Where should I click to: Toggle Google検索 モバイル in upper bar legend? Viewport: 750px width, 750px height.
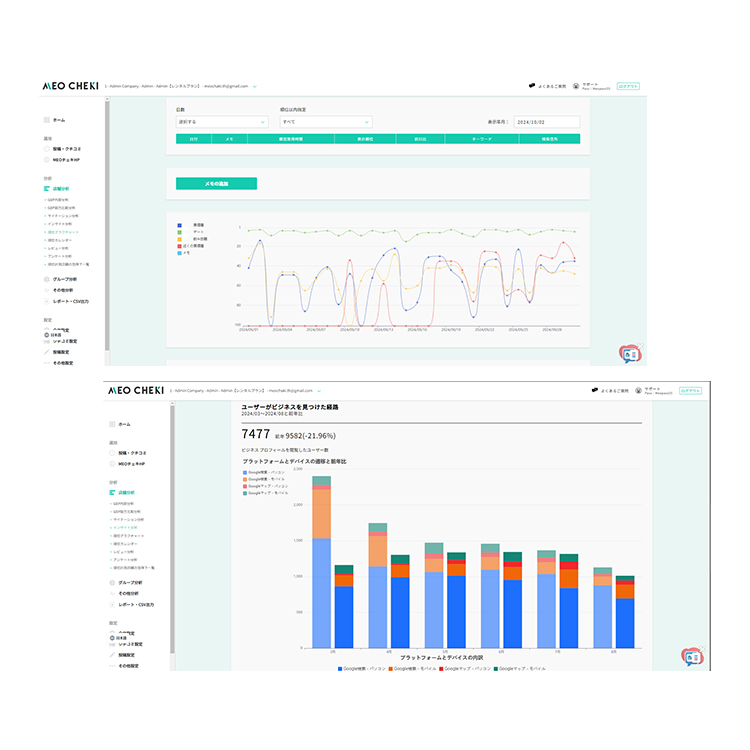(x=264, y=479)
